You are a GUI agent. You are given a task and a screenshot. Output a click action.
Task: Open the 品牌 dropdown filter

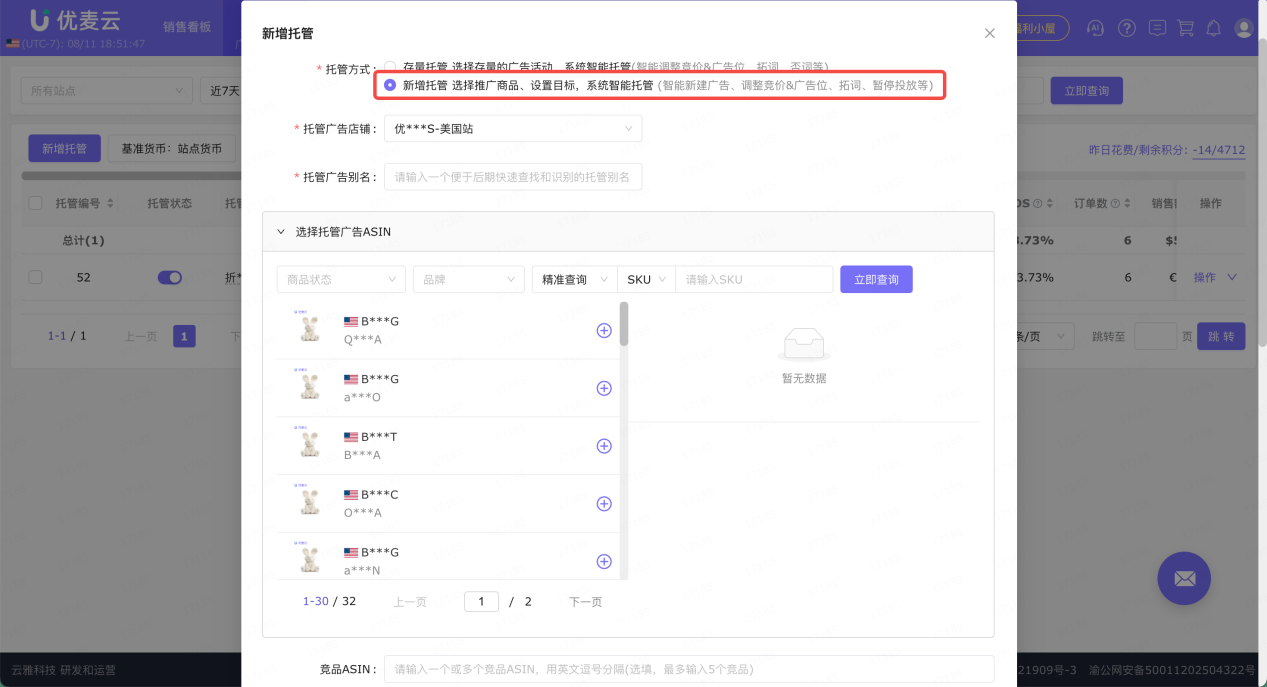point(468,279)
